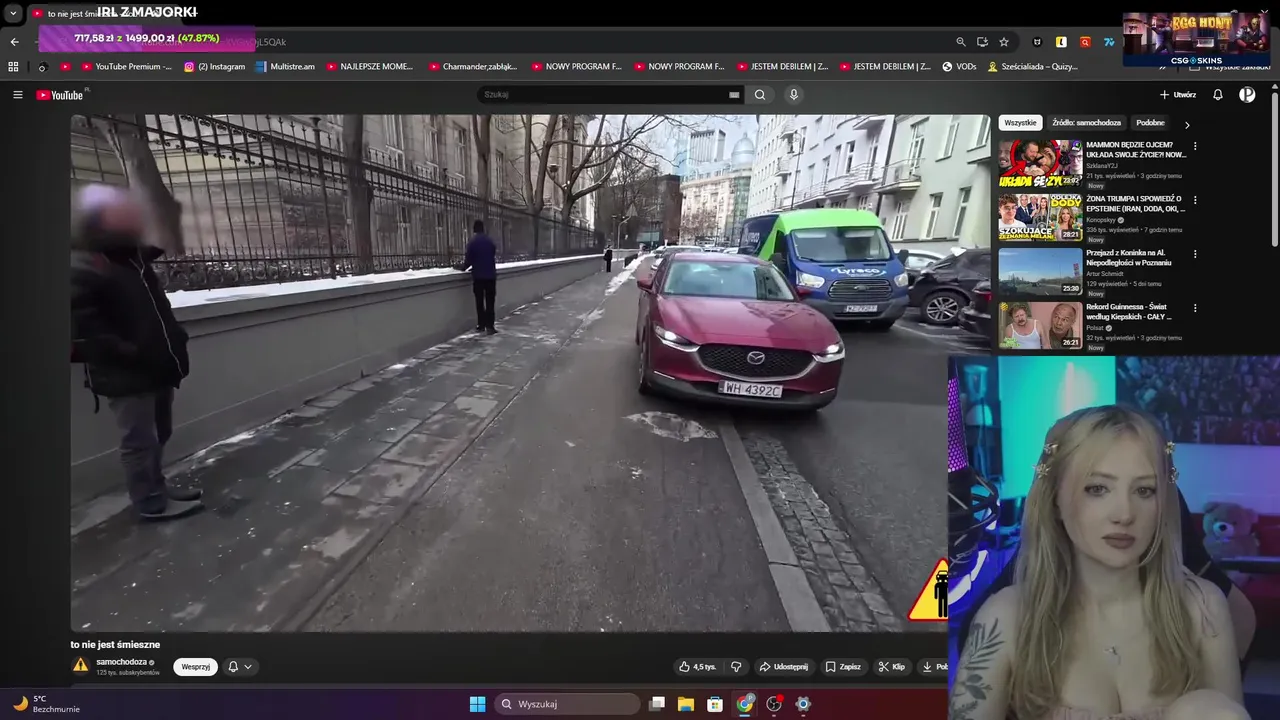Image resolution: width=1280 pixels, height=720 pixels.
Task: Open OBS Studio from the taskbar
Action: [x=774, y=704]
